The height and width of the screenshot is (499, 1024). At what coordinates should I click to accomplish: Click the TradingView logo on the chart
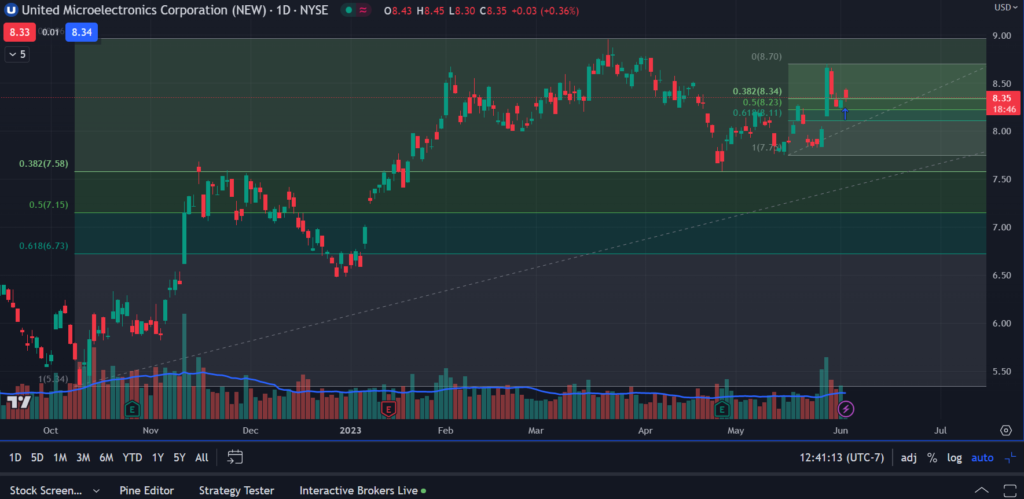(x=20, y=402)
